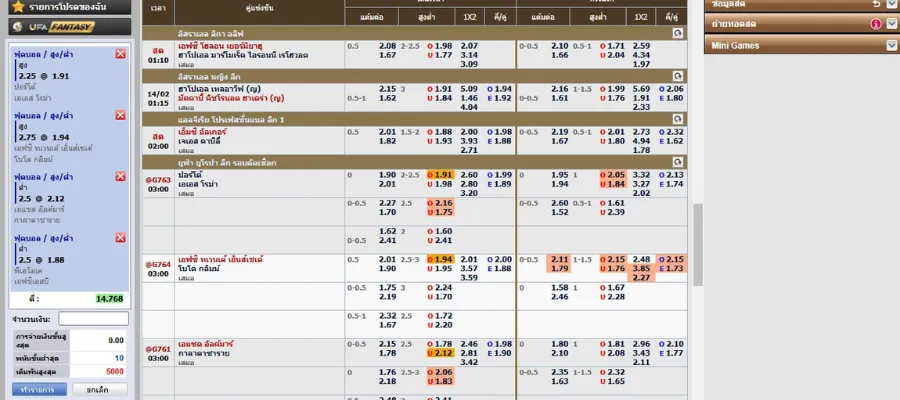Click the submit bet button in bet slip
Viewport: 900px width, 400px height.
[39, 389]
